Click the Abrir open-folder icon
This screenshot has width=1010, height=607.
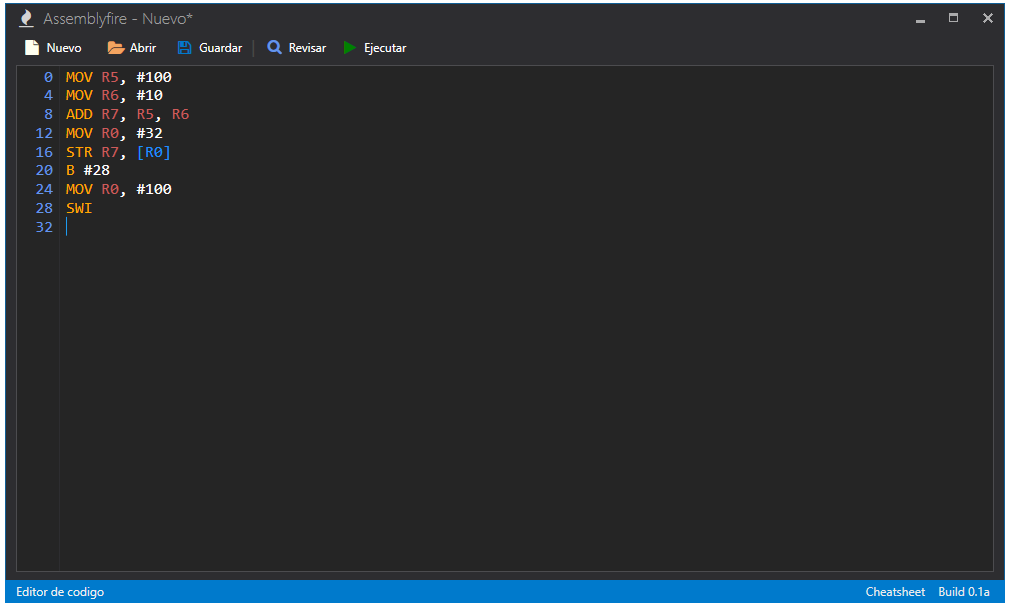point(115,48)
